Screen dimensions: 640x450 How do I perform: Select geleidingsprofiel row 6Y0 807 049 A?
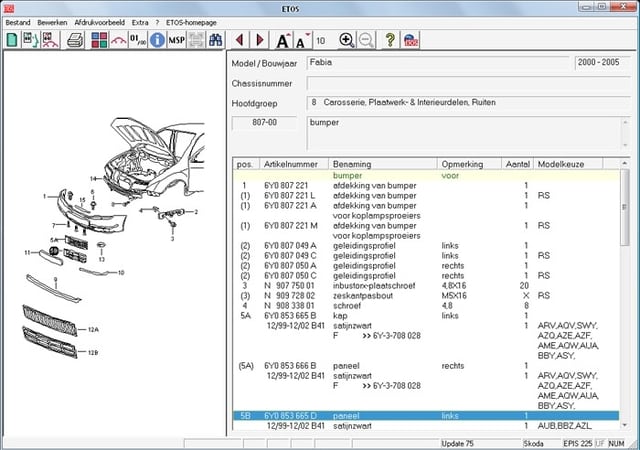coord(426,245)
